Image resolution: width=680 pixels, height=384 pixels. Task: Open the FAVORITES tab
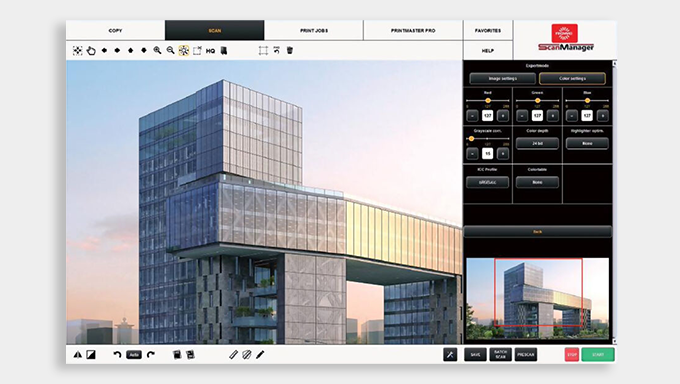coord(488,30)
